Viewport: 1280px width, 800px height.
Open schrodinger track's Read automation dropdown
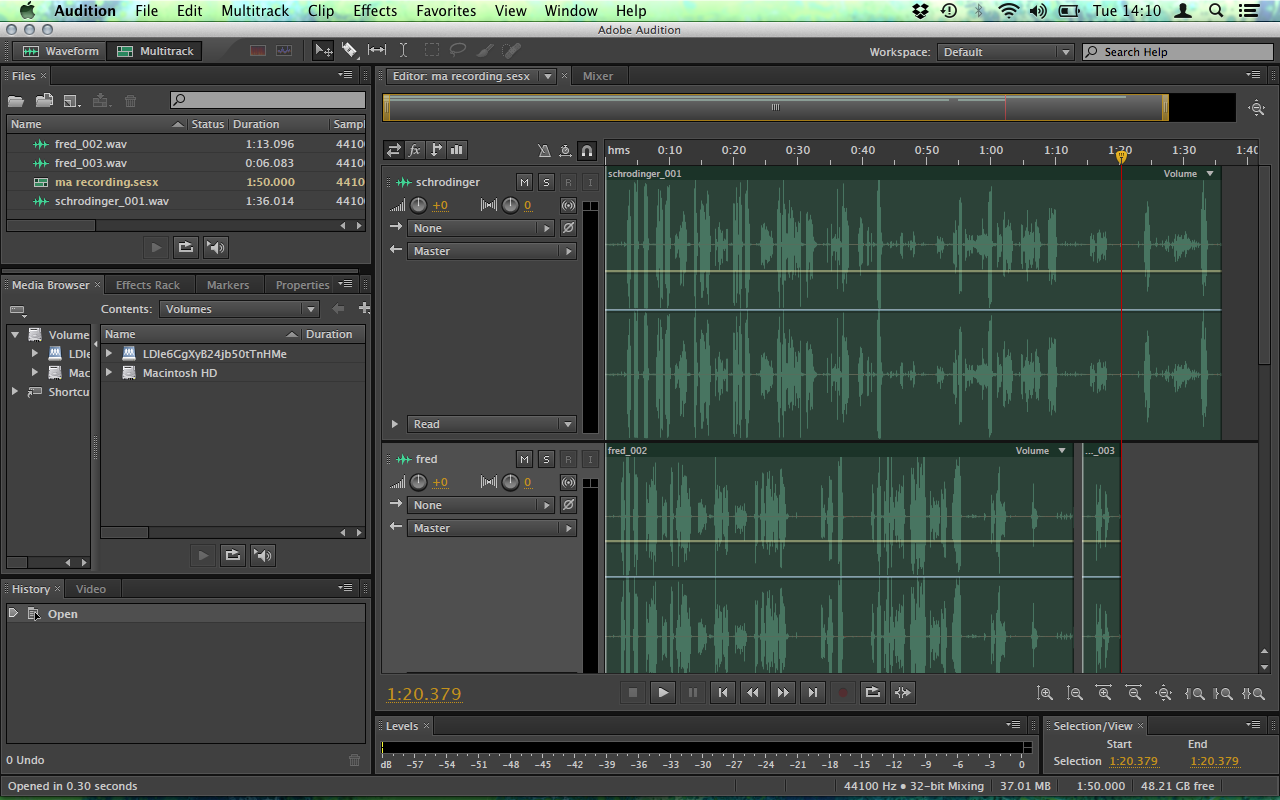coord(491,424)
